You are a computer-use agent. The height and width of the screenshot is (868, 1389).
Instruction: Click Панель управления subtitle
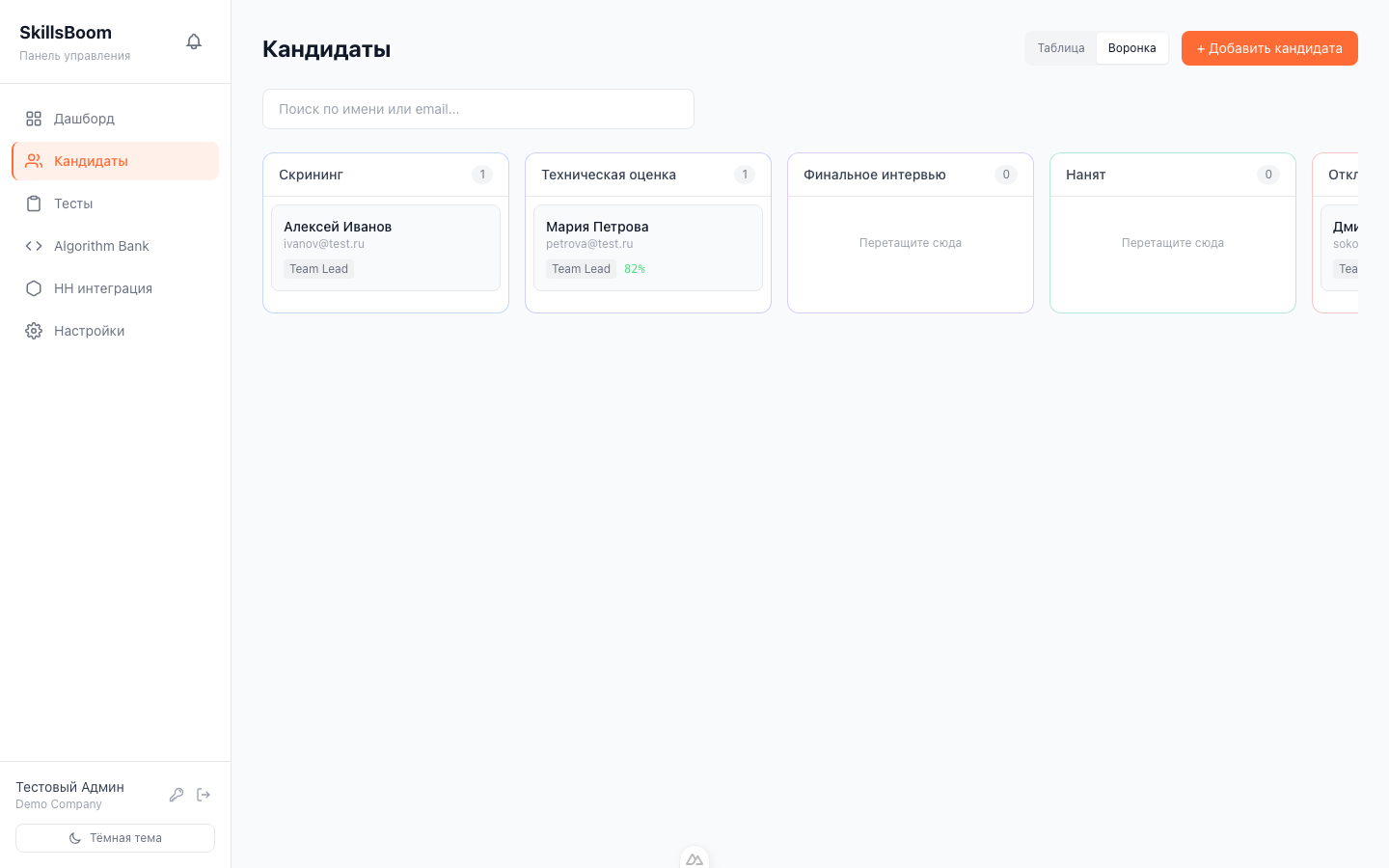(x=74, y=56)
